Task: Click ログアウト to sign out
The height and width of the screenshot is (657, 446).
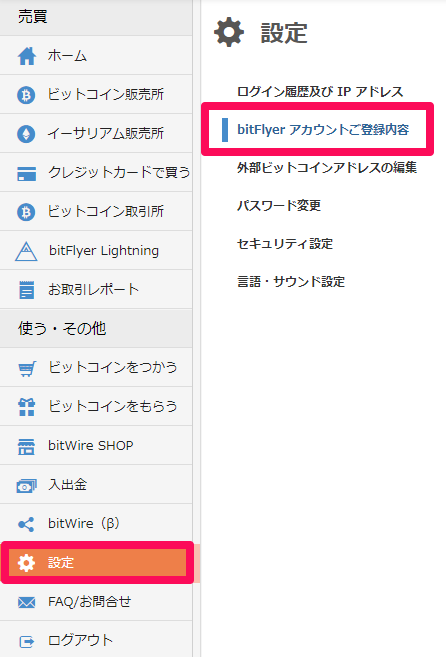Action: (x=96, y=639)
